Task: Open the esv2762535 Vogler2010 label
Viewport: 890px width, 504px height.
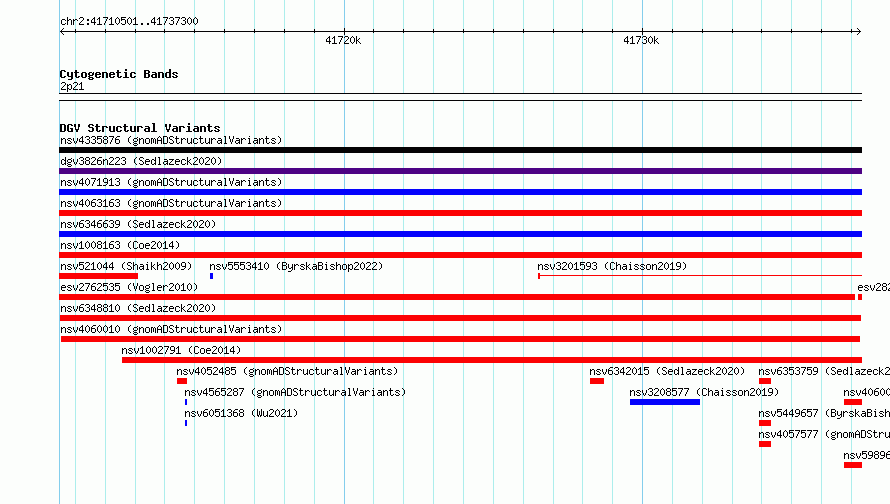Action: [x=129, y=287]
